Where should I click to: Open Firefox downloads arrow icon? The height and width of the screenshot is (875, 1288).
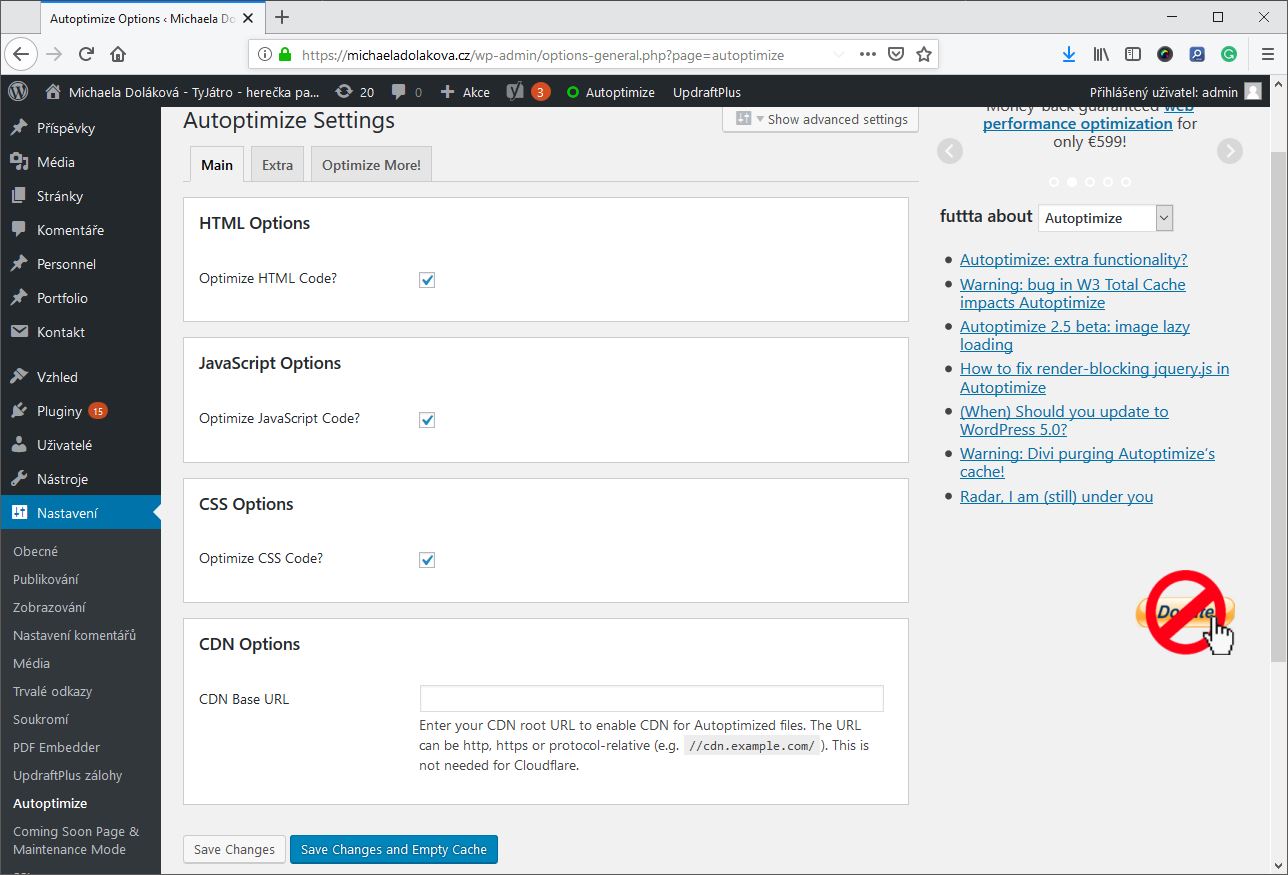(1069, 55)
